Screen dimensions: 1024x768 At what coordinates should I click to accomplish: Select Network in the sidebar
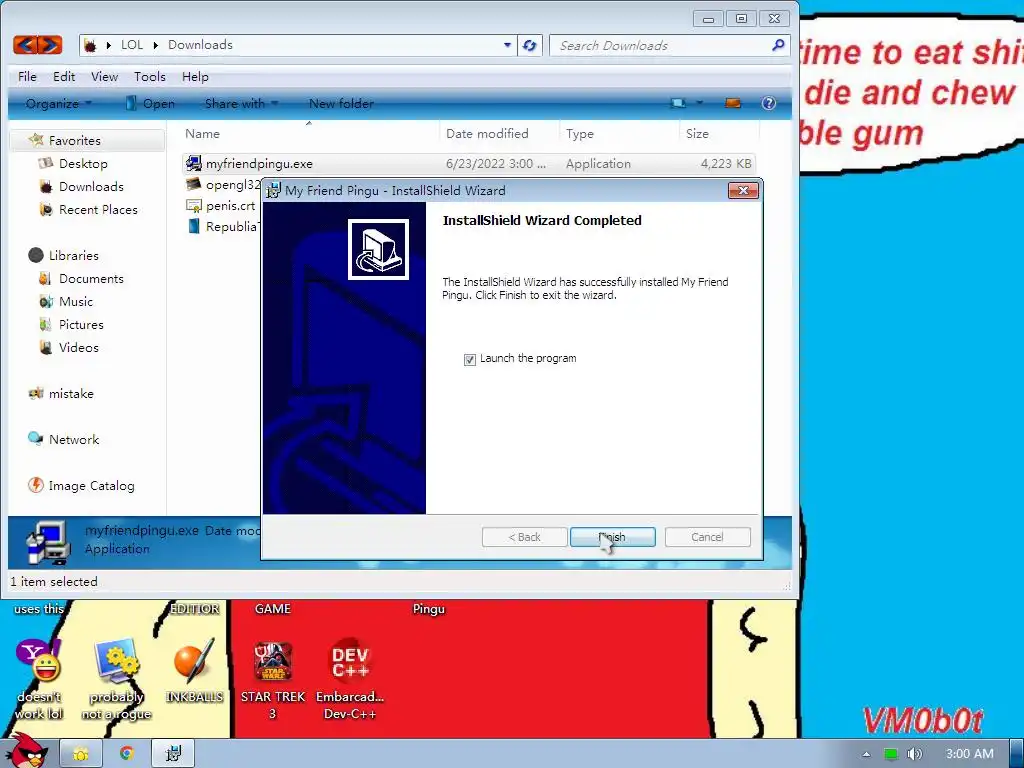pos(74,440)
